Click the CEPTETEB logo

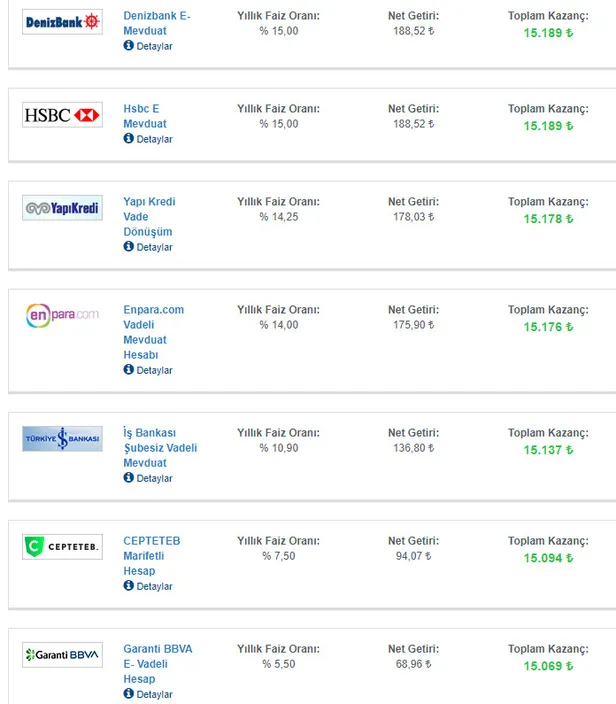click(62, 547)
